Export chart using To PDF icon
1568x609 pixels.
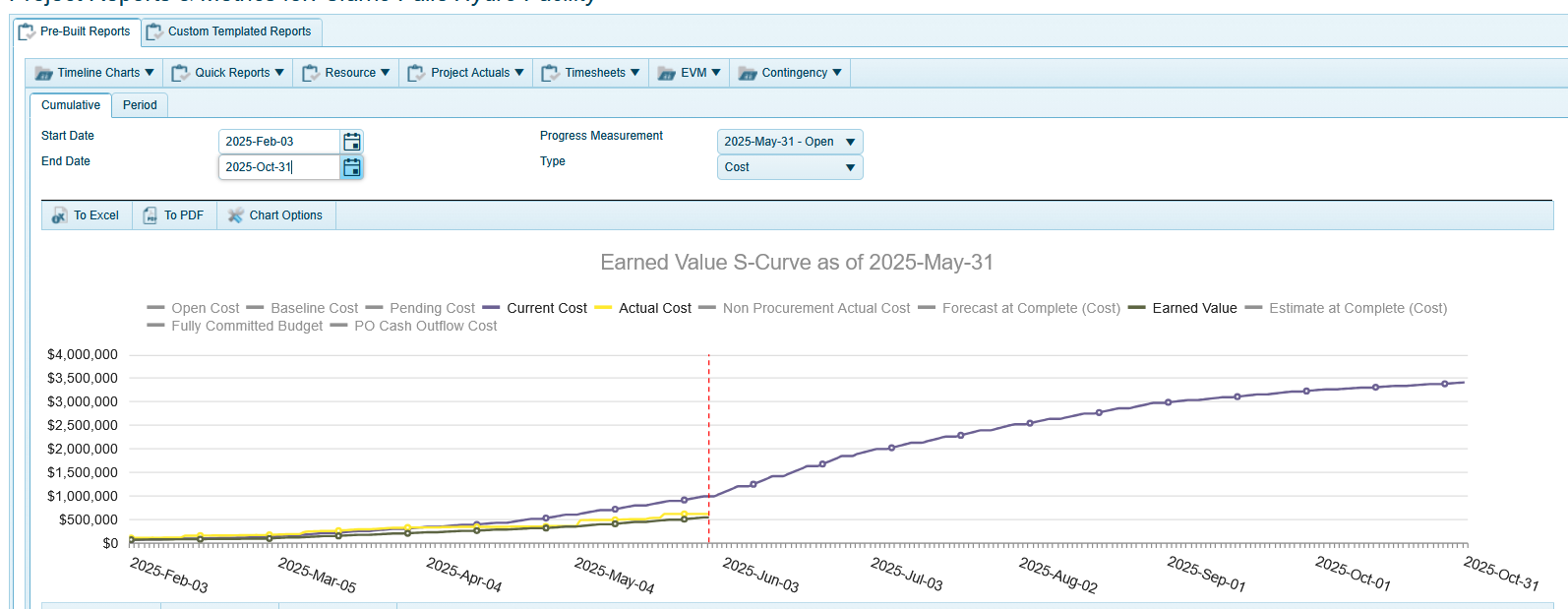tap(151, 215)
